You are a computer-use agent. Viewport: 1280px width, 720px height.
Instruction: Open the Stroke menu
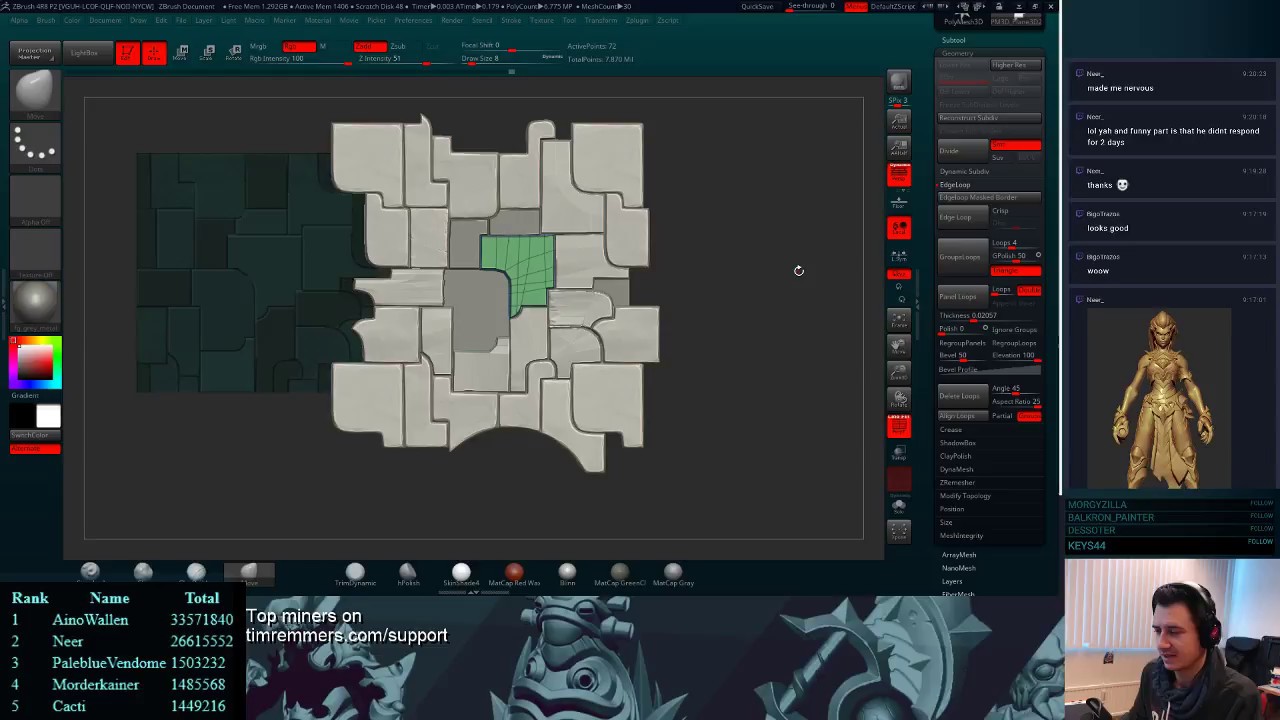(511, 20)
